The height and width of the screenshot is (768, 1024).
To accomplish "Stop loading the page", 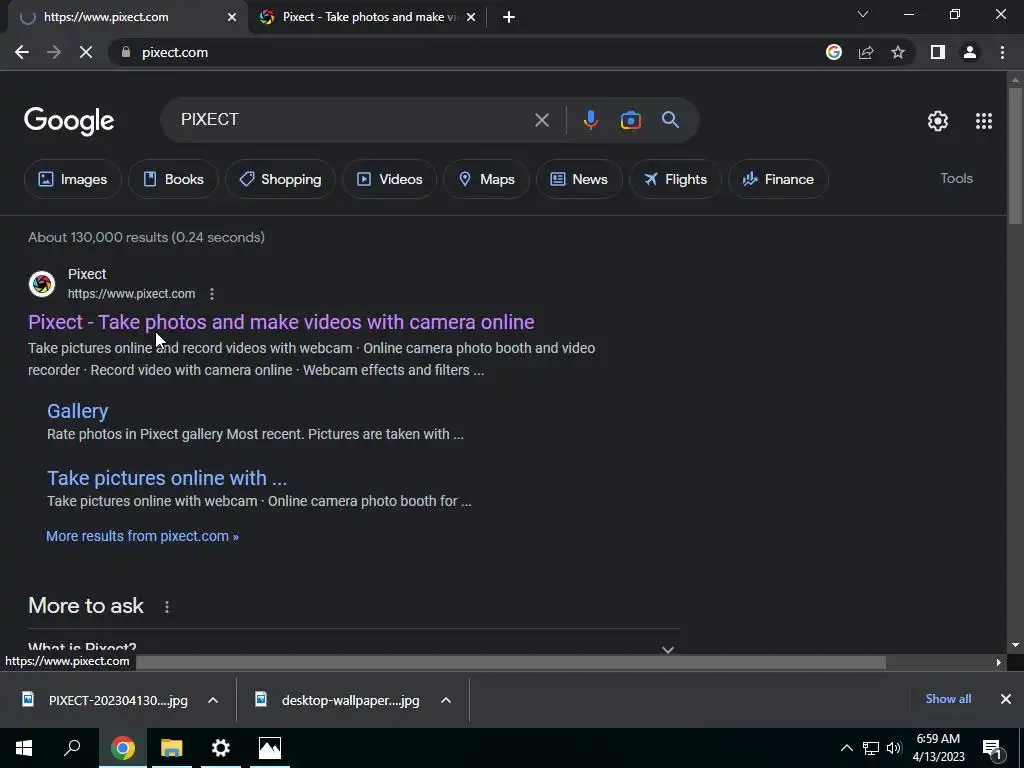I will point(86,52).
